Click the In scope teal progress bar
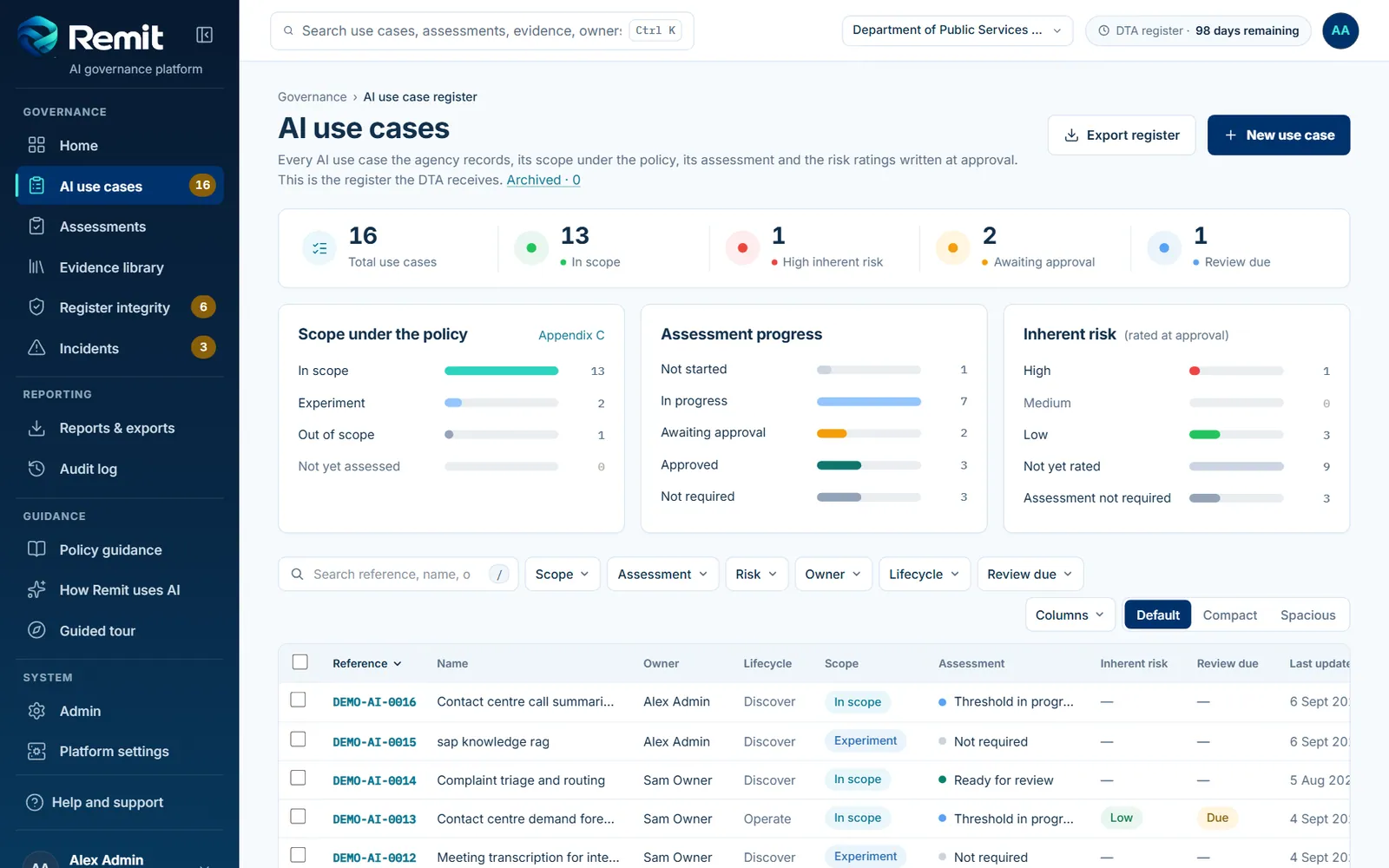 click(501, 371)
